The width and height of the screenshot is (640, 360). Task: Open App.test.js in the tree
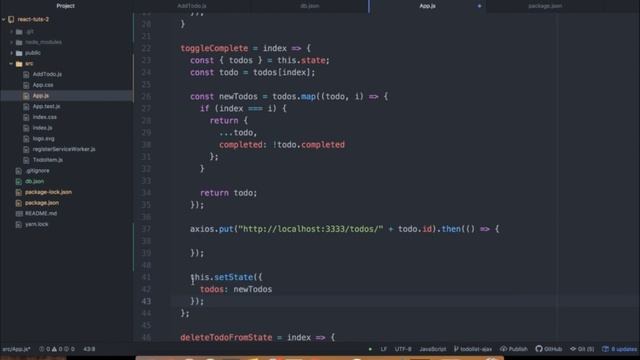tap(46, 106)
